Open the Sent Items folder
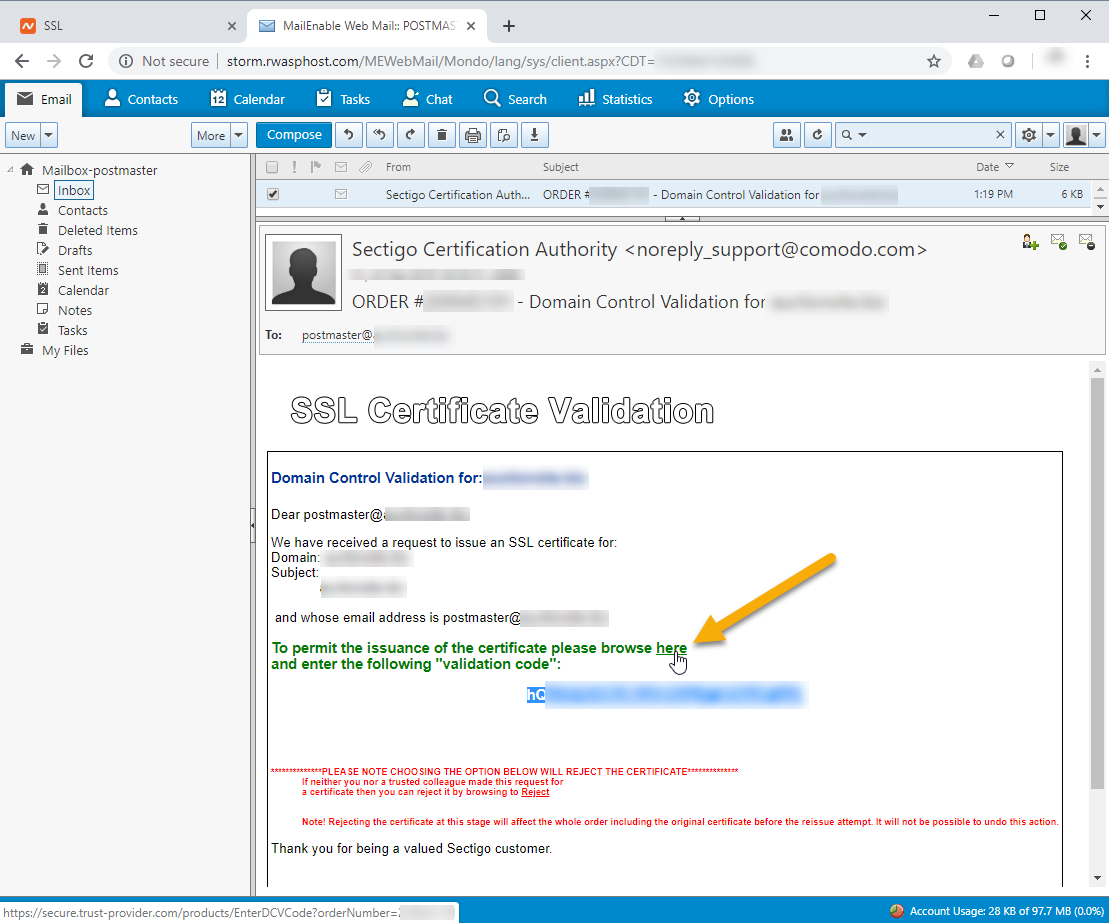 [x=88, y=270]
